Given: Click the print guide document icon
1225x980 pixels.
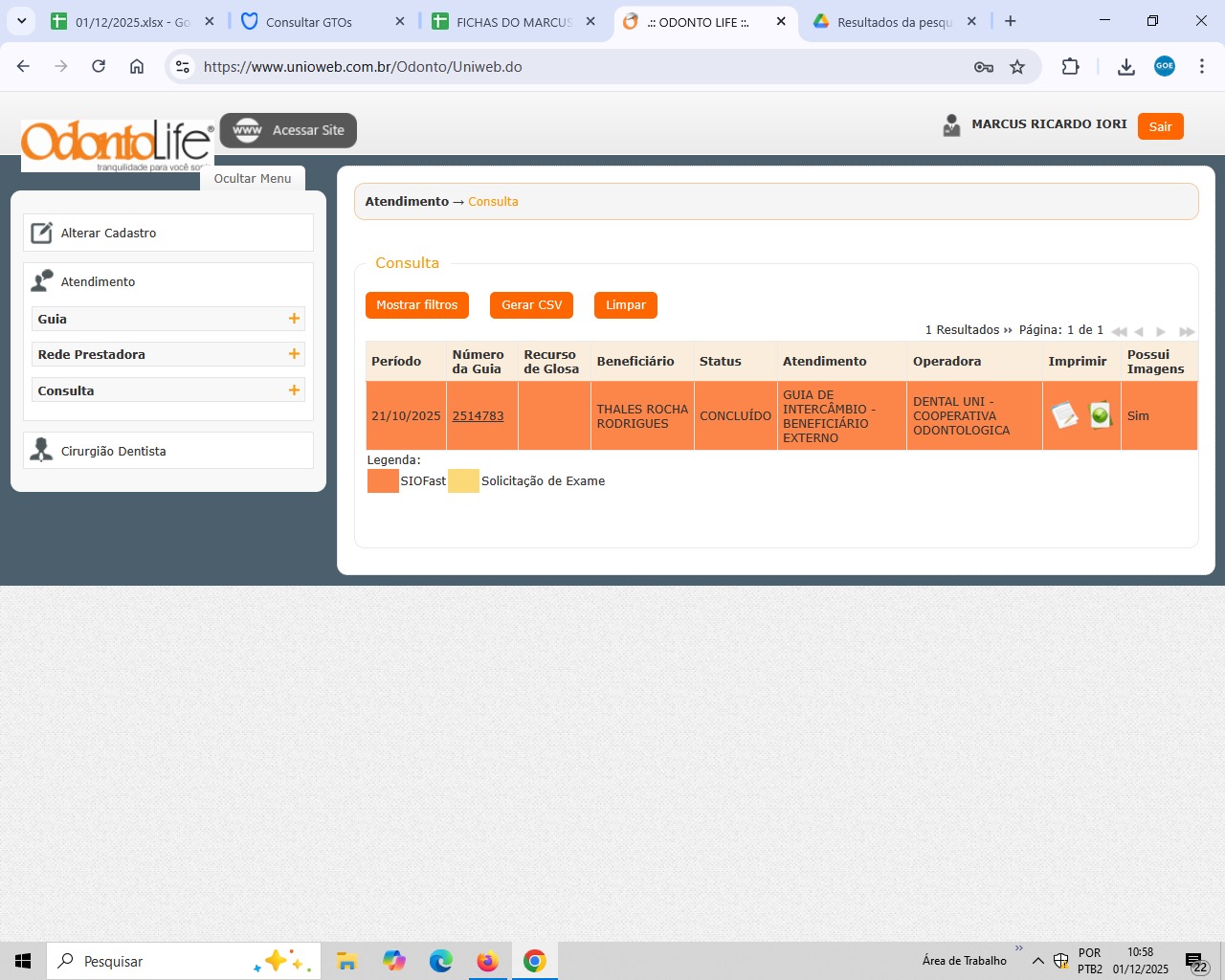Looking at the screenshot, I should pos(1064,415).
